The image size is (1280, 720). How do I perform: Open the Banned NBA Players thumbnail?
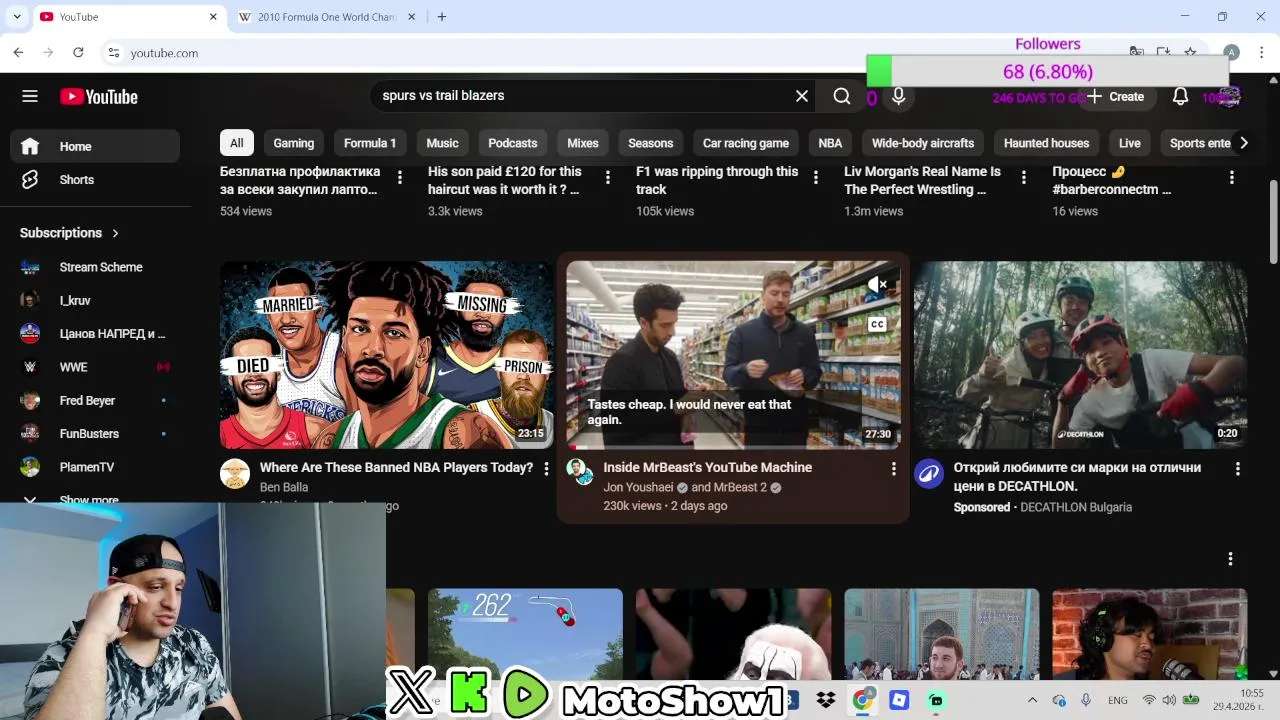pos(386,355)
